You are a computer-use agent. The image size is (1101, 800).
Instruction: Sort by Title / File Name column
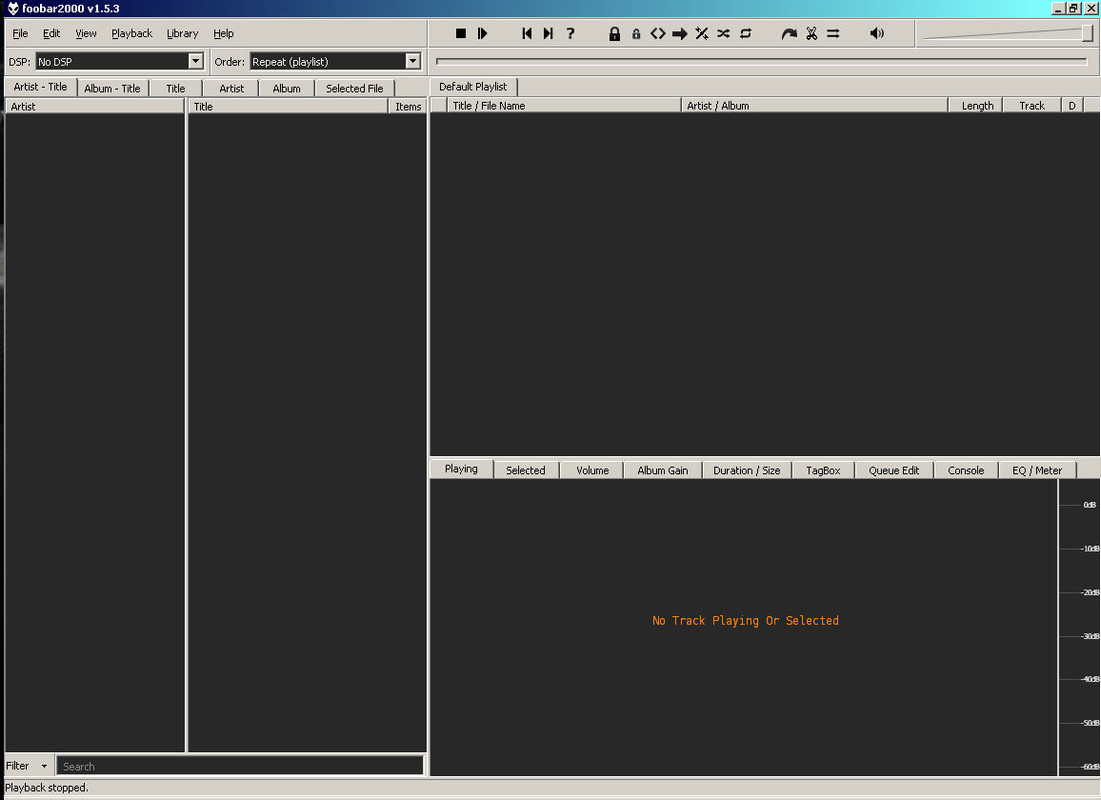pyautogui.click(x=564, y=105)
